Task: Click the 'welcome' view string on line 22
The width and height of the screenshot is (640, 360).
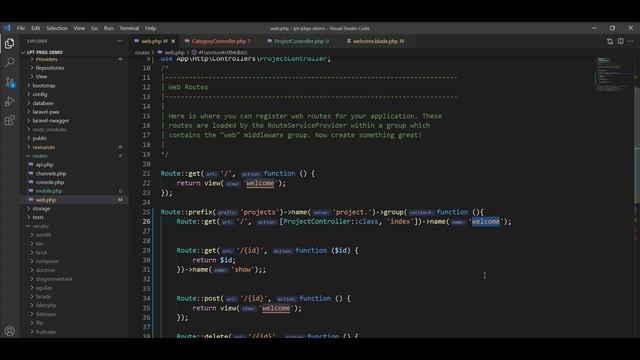Action: 260,183
